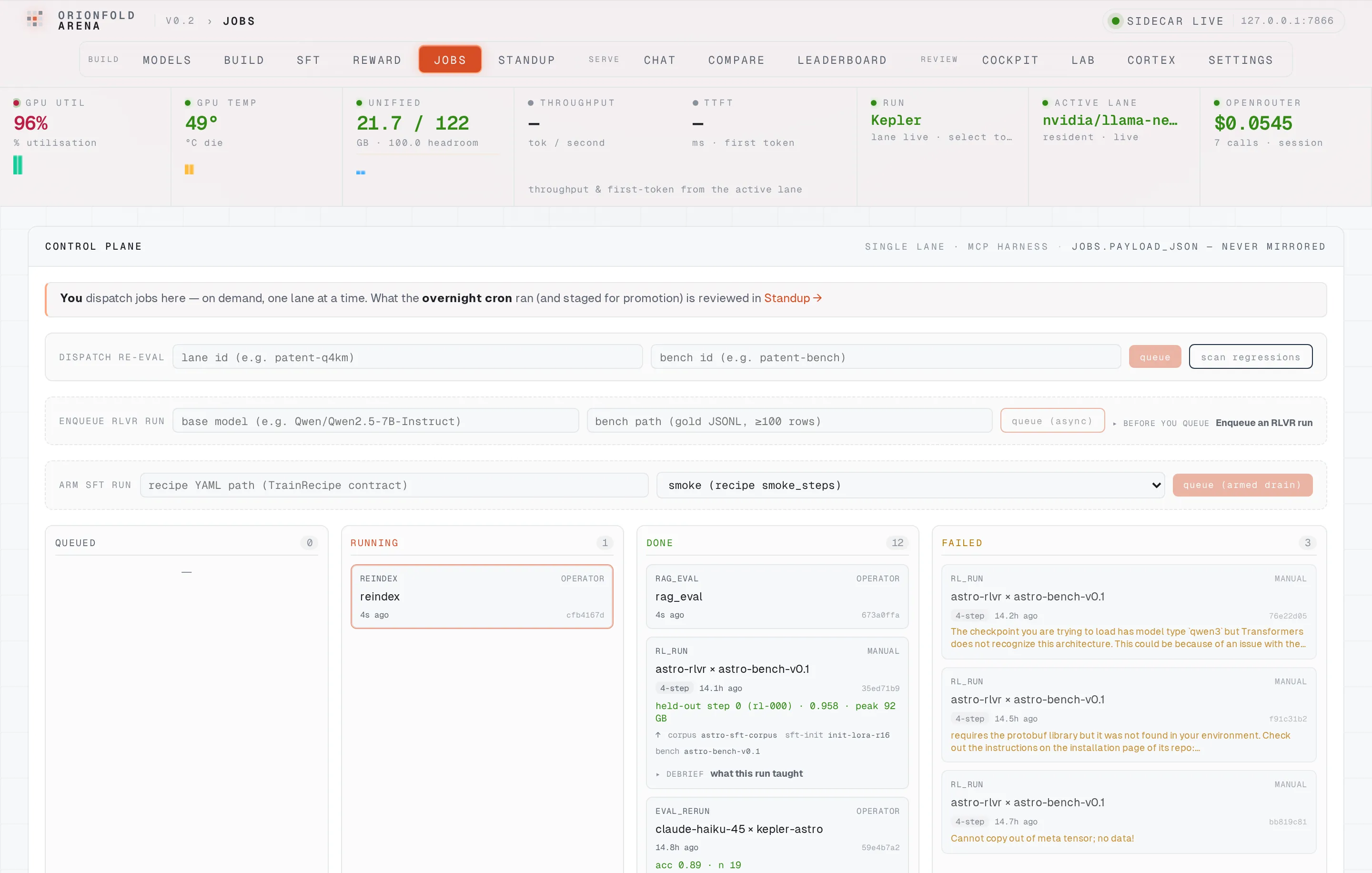Focus the lane id input field
The image size is (1372, 873).
pyautogui.click(x=407, y=357)
